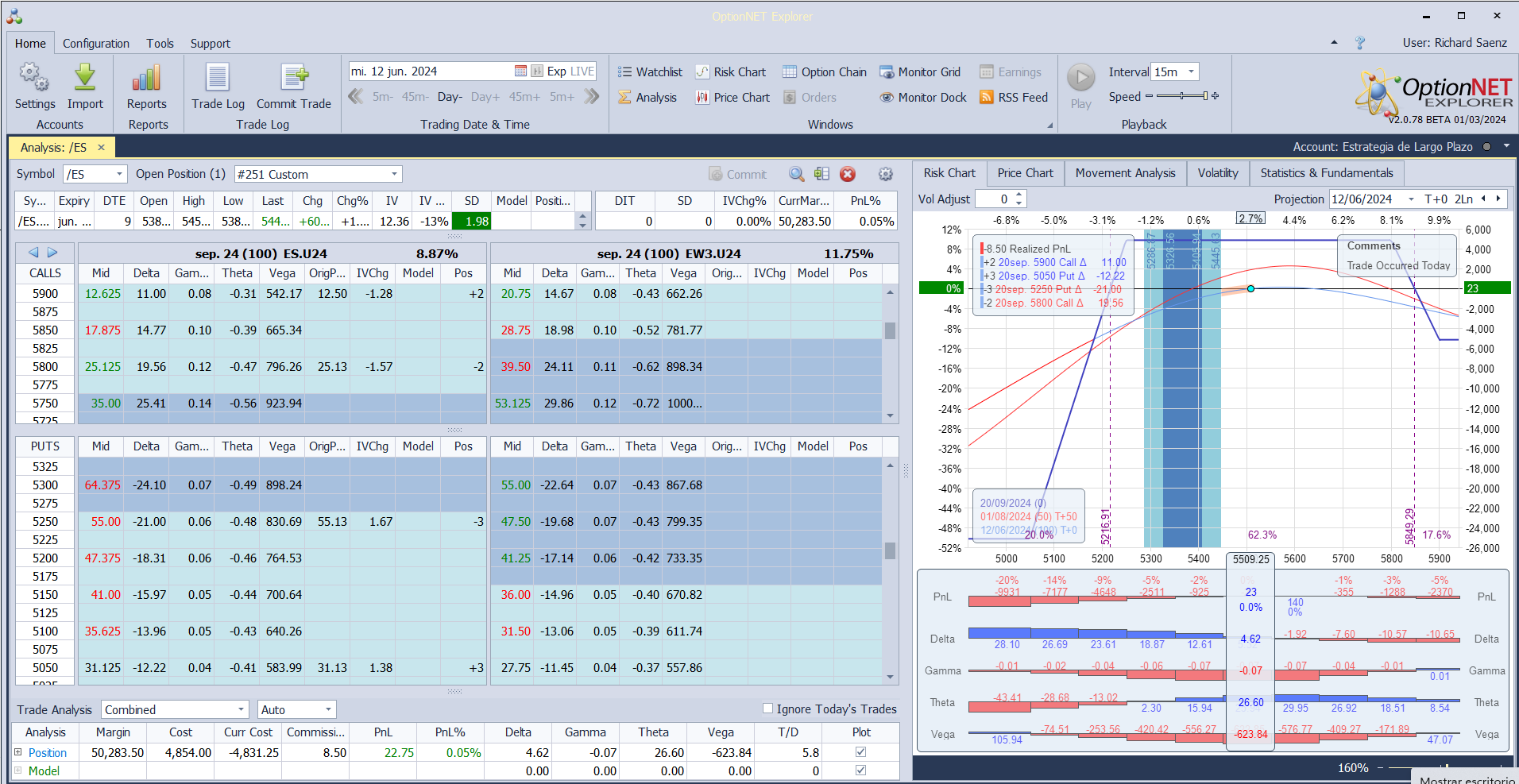Expand the Model analysis row
Viewport: 1519px width, 784px height.
(x=18, y=770)
